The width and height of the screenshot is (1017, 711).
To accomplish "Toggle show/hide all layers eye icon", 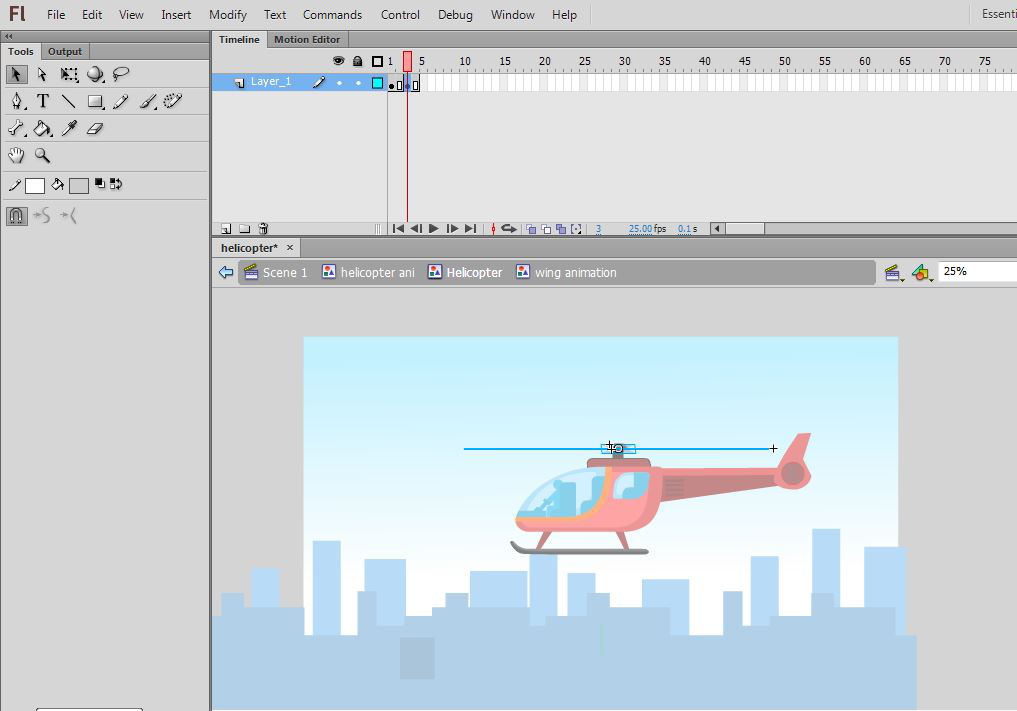I will 339,61.
